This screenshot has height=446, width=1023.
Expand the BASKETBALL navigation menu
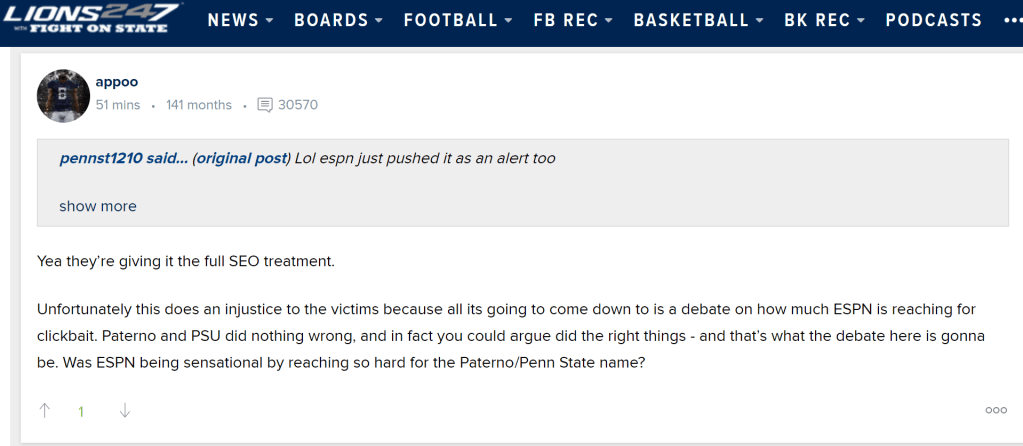tap(699, 20)
